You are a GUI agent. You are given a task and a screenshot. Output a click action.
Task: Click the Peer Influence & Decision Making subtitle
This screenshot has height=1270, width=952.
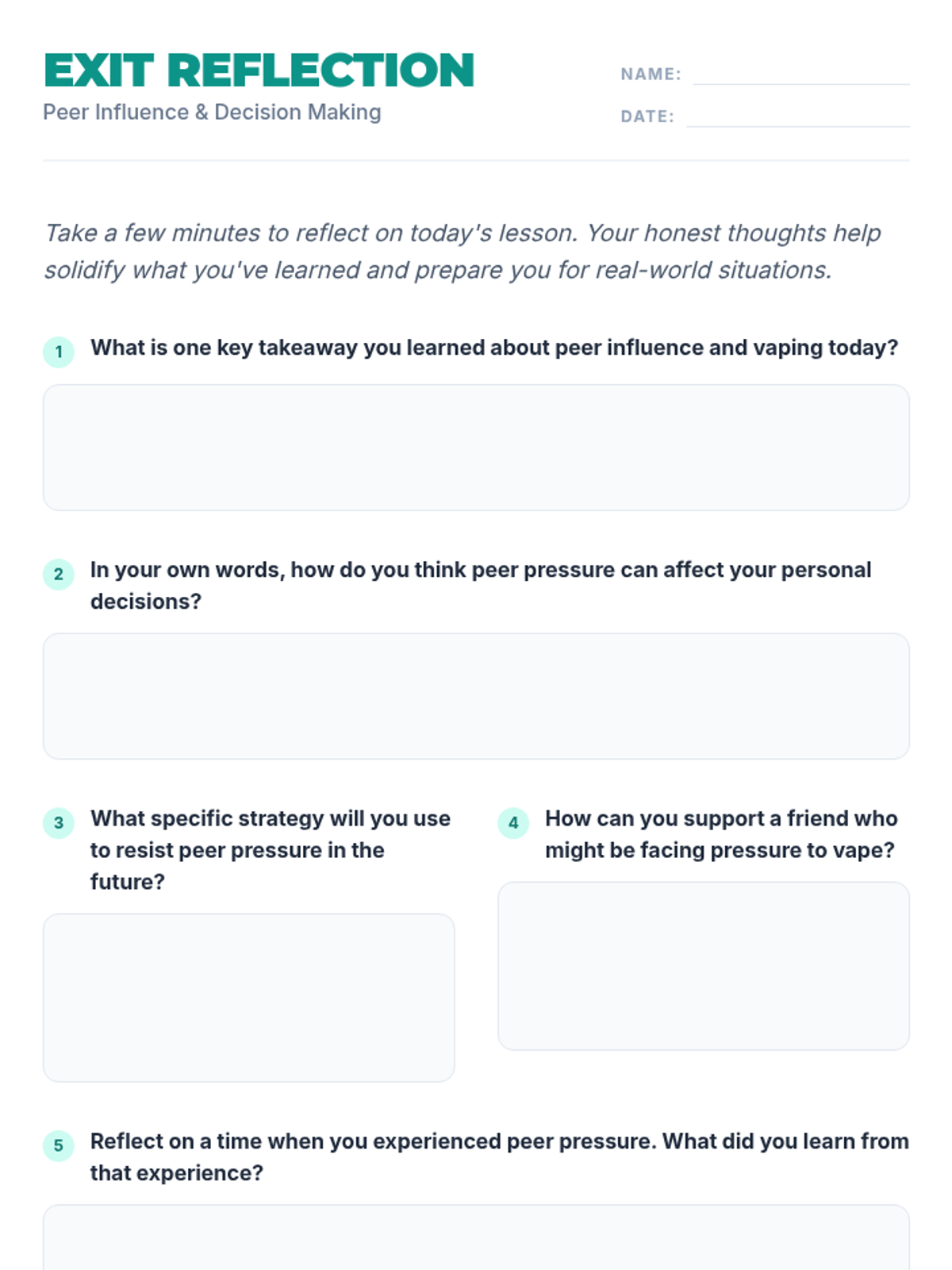212,112
